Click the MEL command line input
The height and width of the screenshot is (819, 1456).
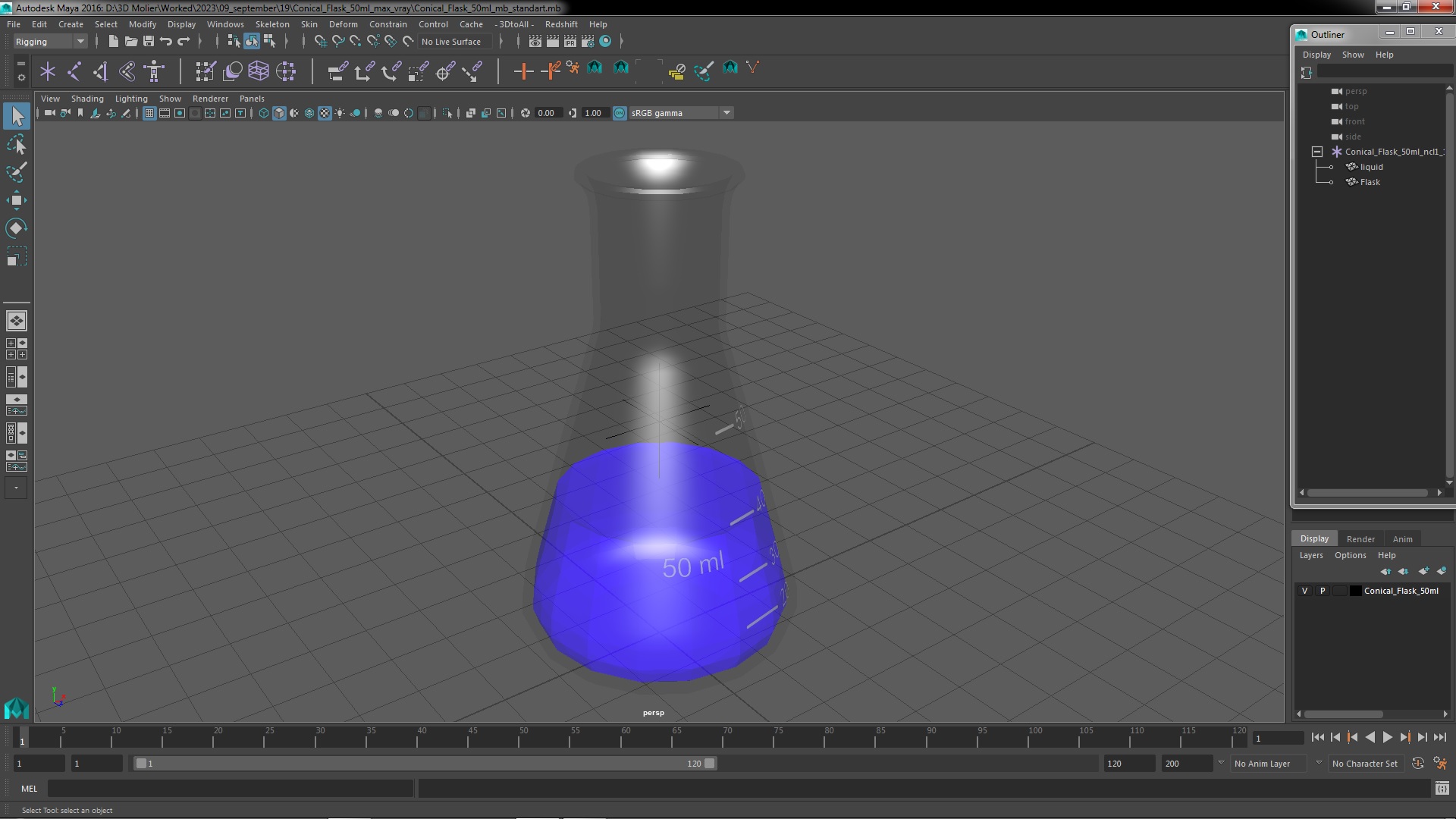[231, 789]
